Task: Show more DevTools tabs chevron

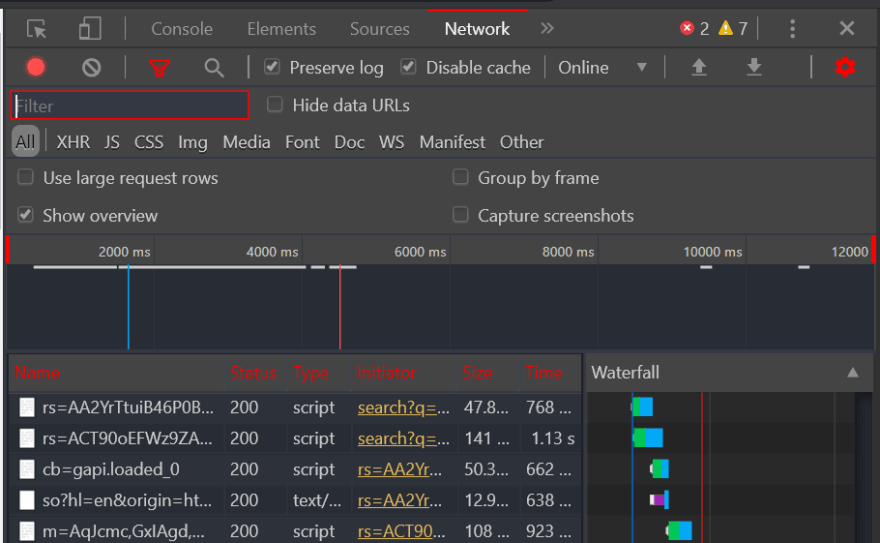Action: tap(547, 28)
